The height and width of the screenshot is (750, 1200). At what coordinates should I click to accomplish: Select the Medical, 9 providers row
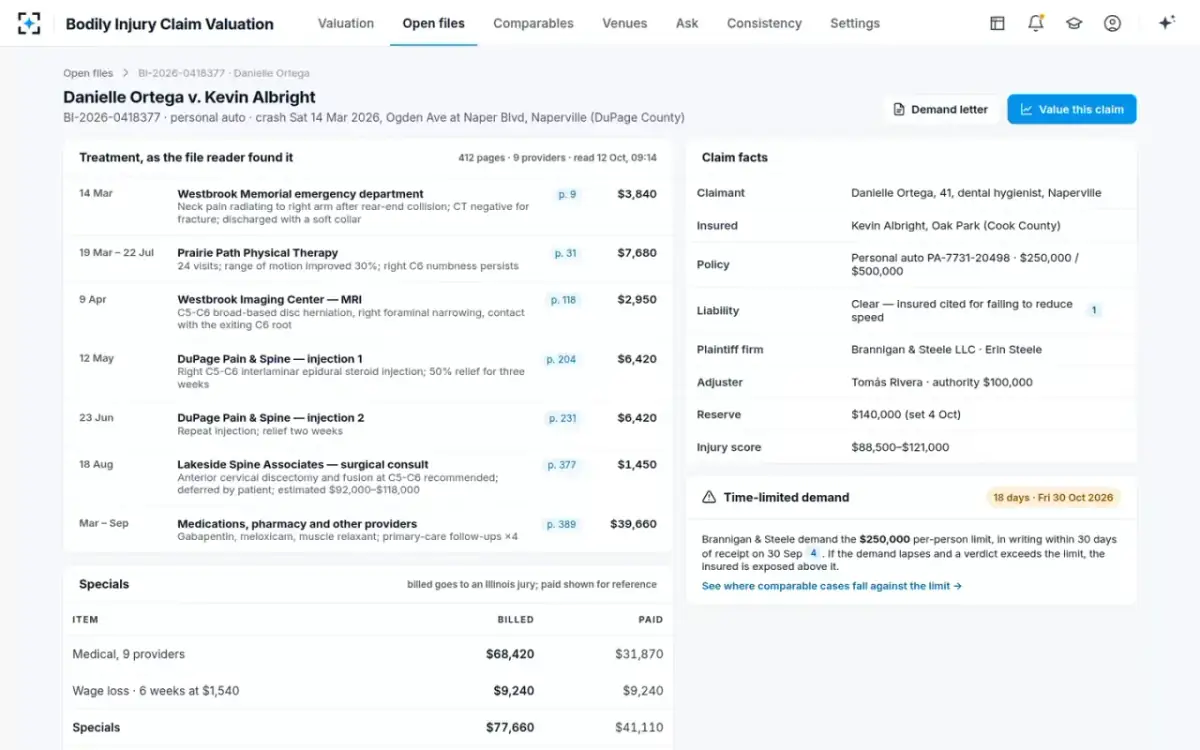[x=368, y=654]
